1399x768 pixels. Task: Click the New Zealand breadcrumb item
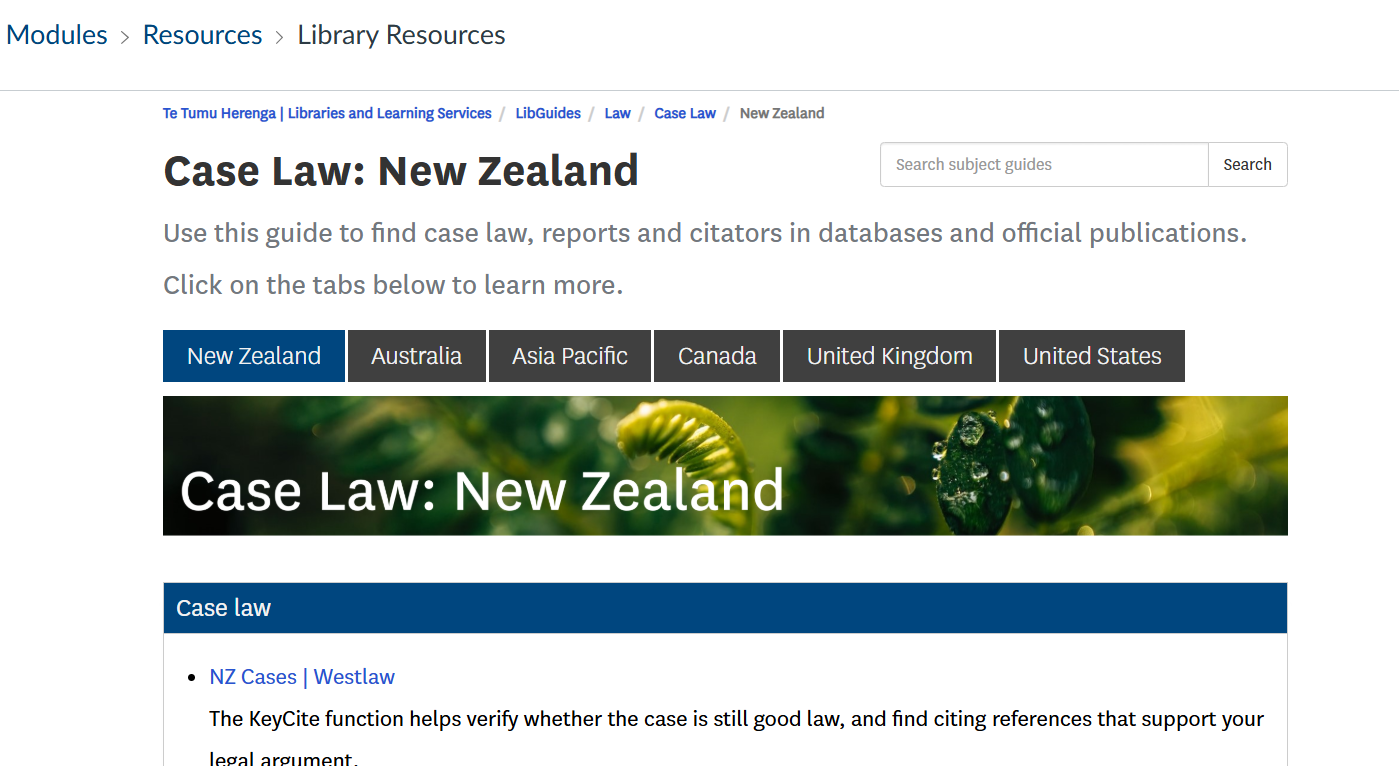782,114
